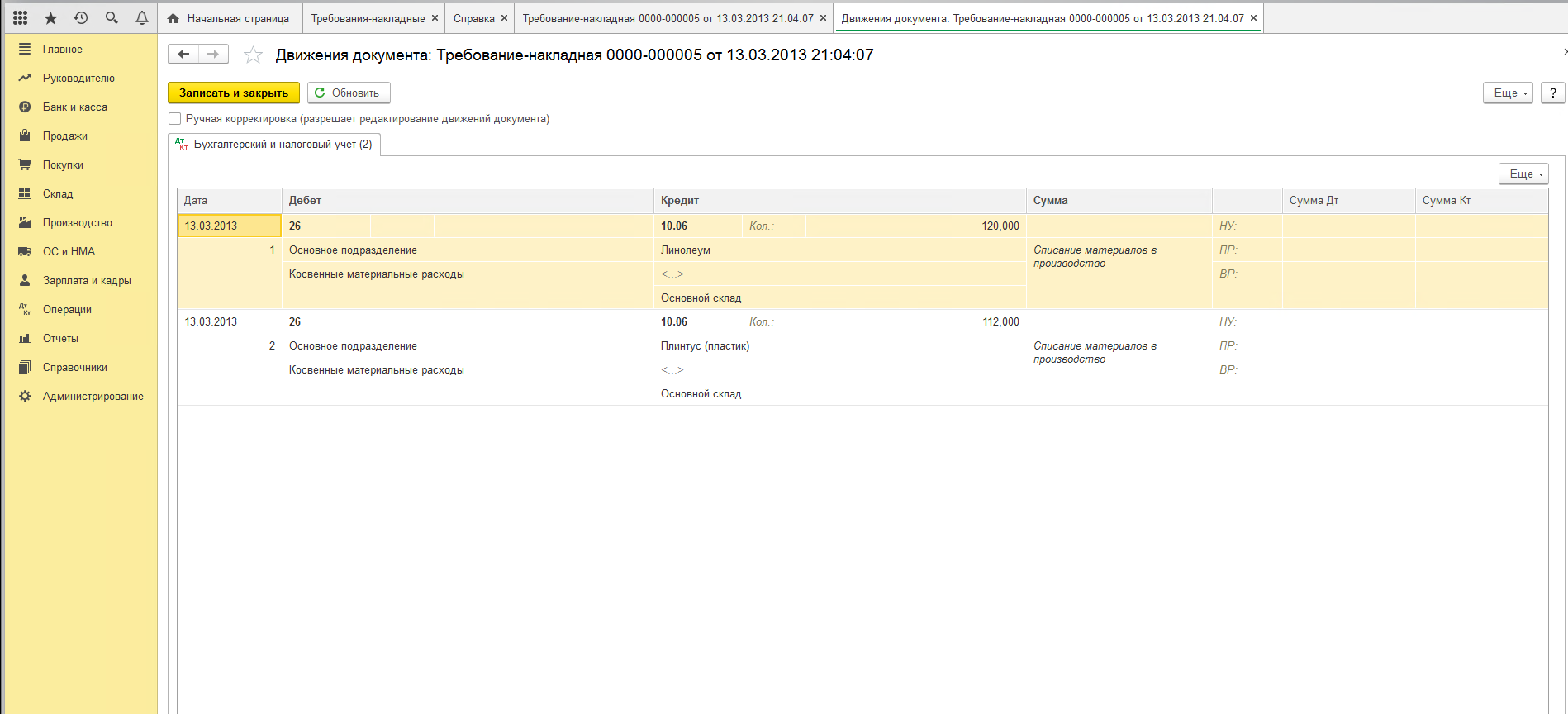The image size is (1568, 714).
Task: Click the Операции Дт/Кт icon
Action: tap(25, 309)
